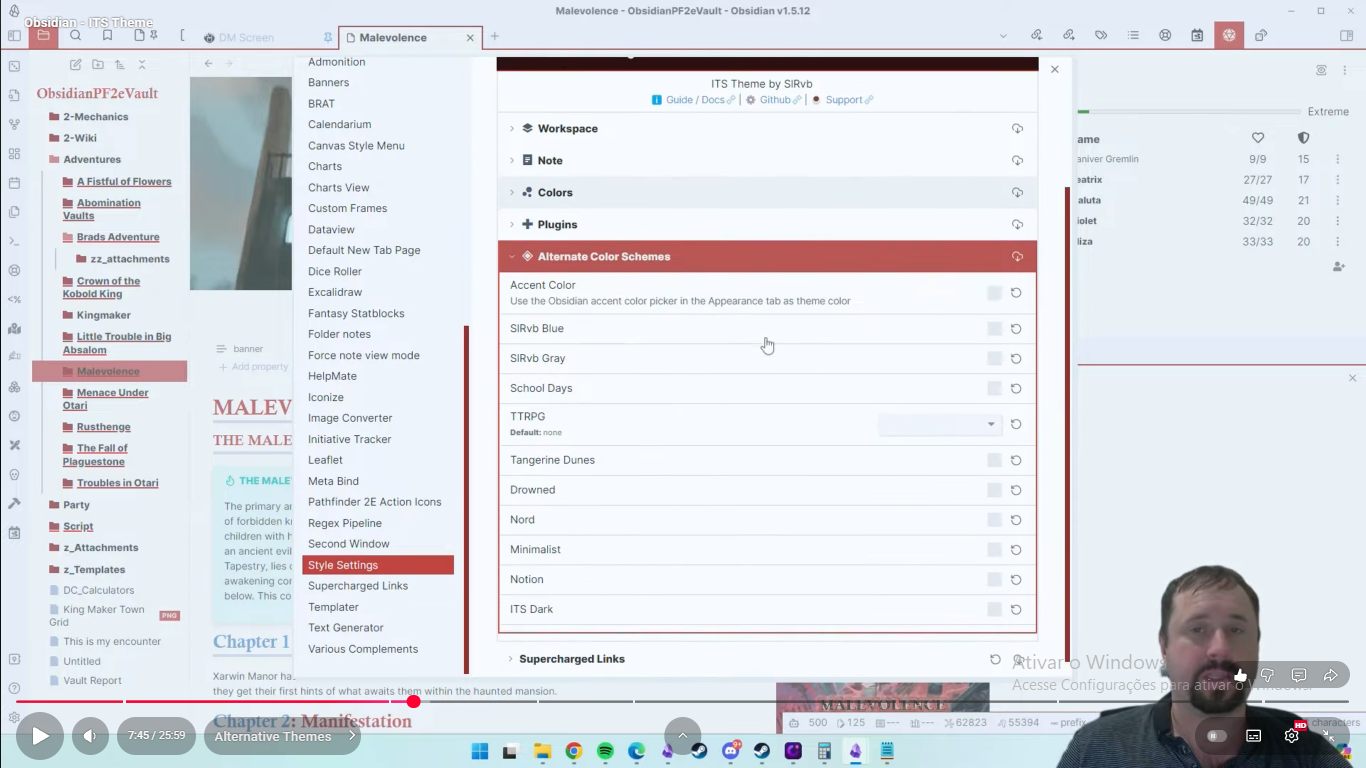1366x768 pixels.
Task: Reset the Nord color scheme setting
Action: [1016, 520]
